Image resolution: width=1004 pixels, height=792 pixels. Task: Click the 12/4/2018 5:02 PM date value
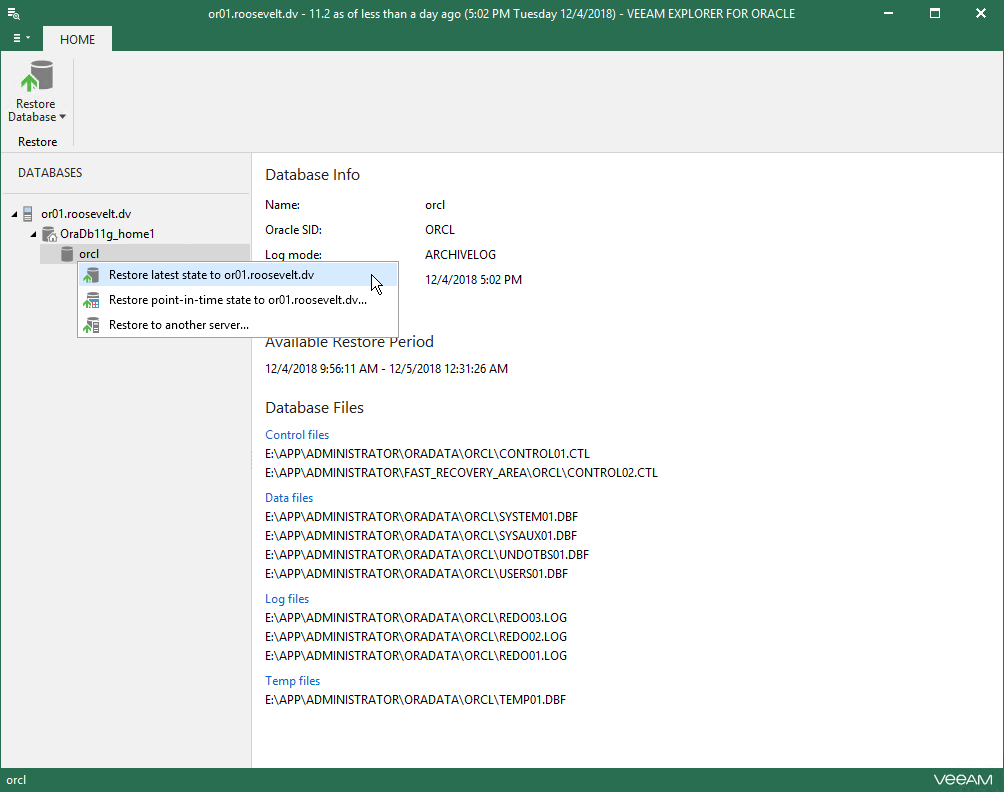pos(473,280)
